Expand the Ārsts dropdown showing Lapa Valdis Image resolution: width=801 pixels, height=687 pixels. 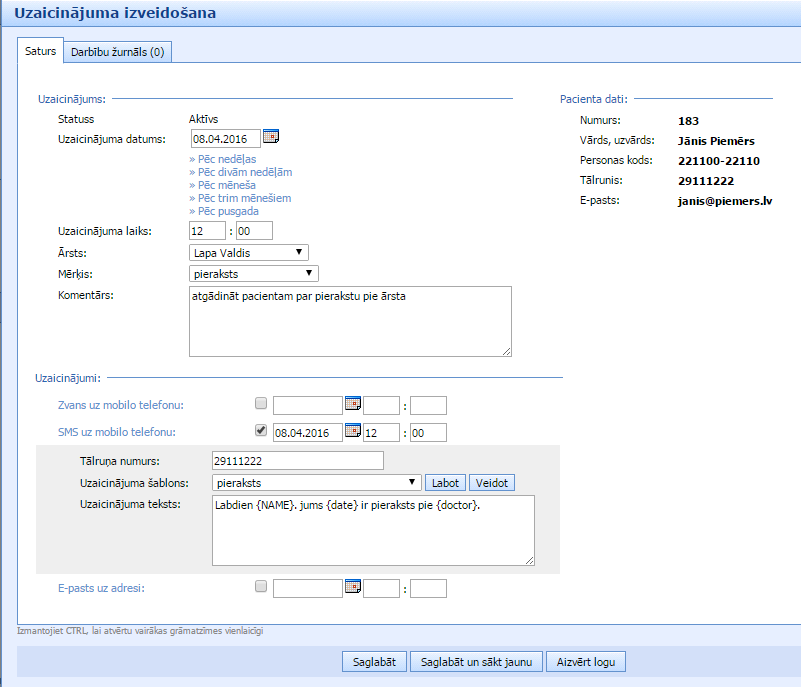click(249, 253)
